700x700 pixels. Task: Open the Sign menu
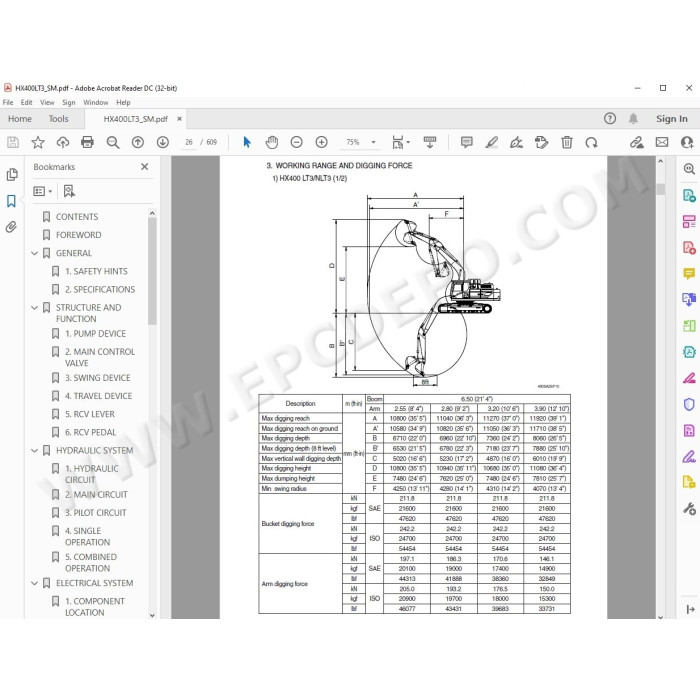(68, 102)
